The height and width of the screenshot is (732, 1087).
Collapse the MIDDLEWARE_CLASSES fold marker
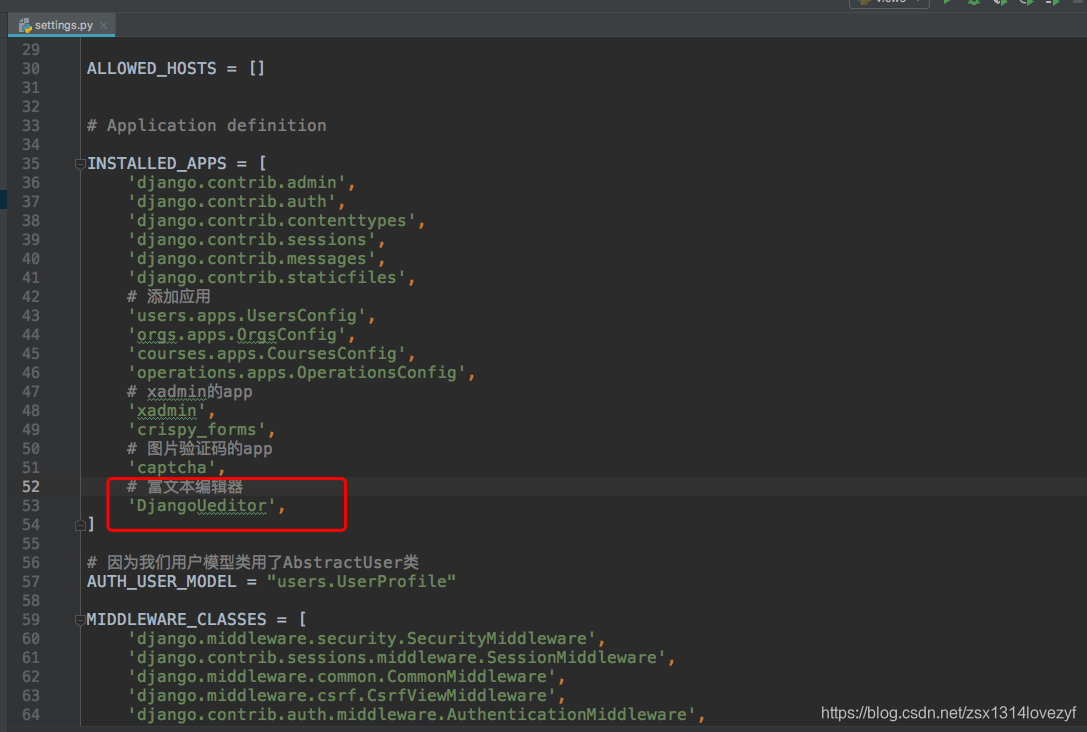80,620
